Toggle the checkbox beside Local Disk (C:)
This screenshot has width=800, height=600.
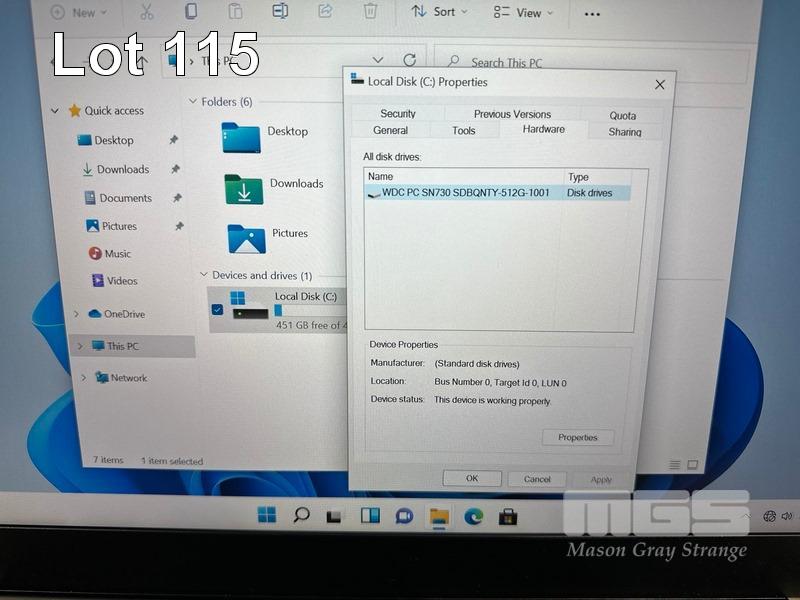[x=218, y=310]
